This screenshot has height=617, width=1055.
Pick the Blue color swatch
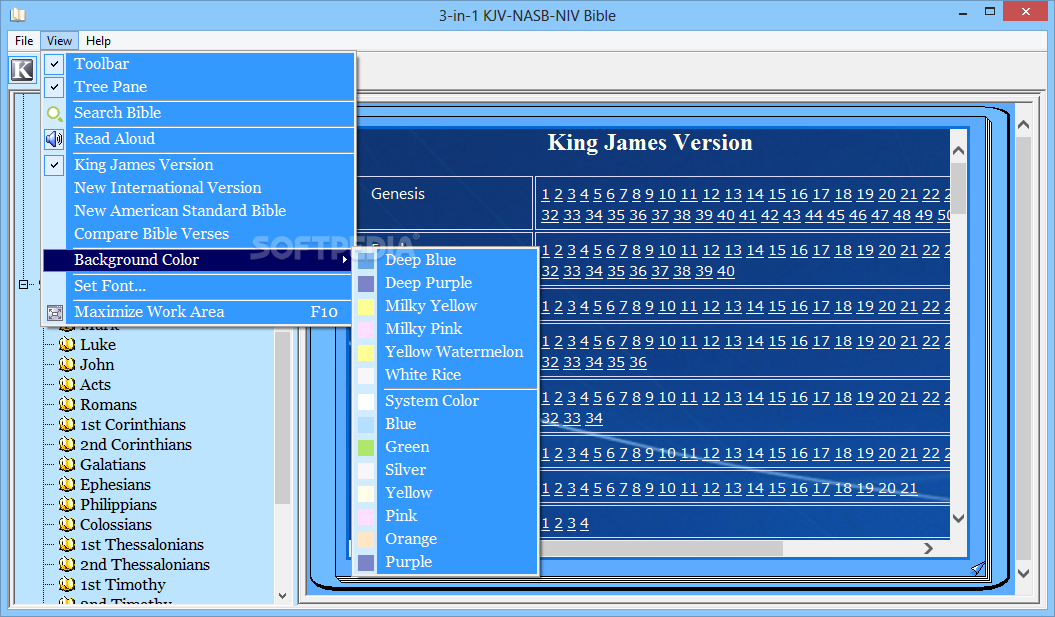366,425
